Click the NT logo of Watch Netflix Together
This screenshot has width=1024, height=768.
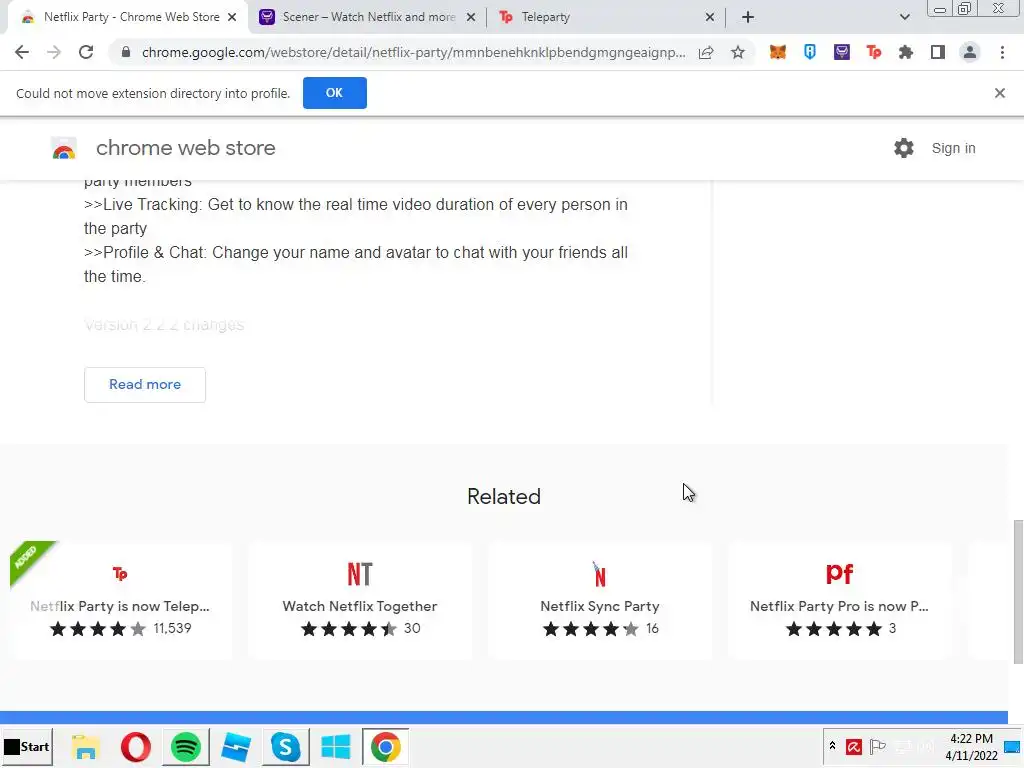point(360,574)
